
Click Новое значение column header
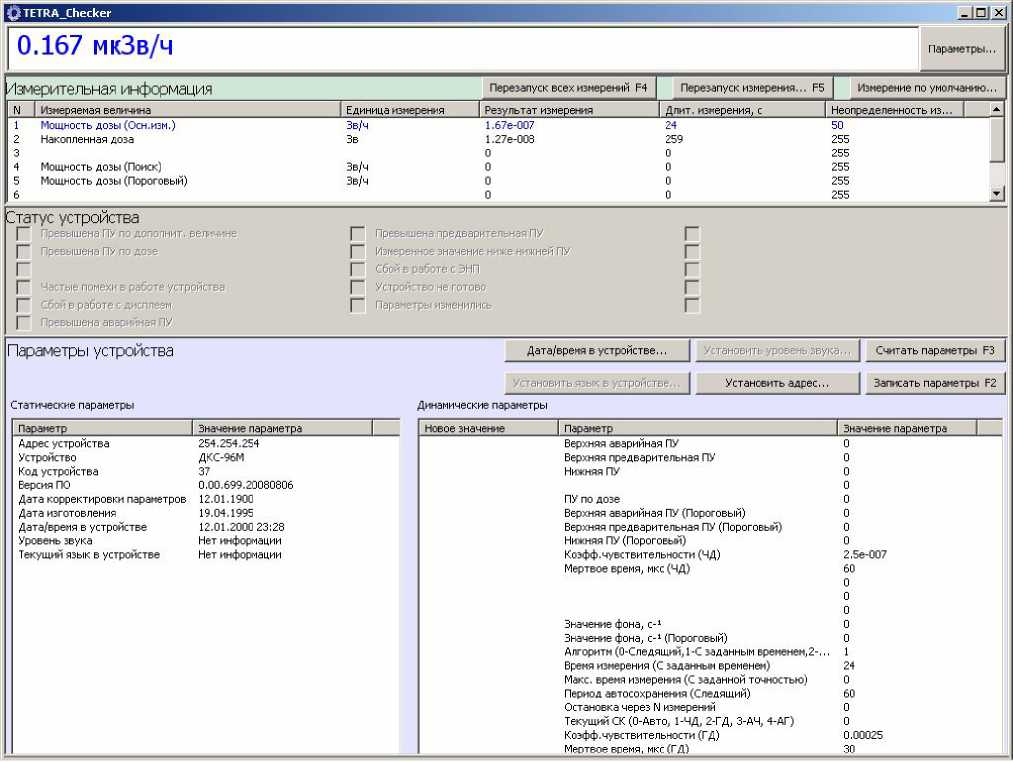tap(488, 428)
